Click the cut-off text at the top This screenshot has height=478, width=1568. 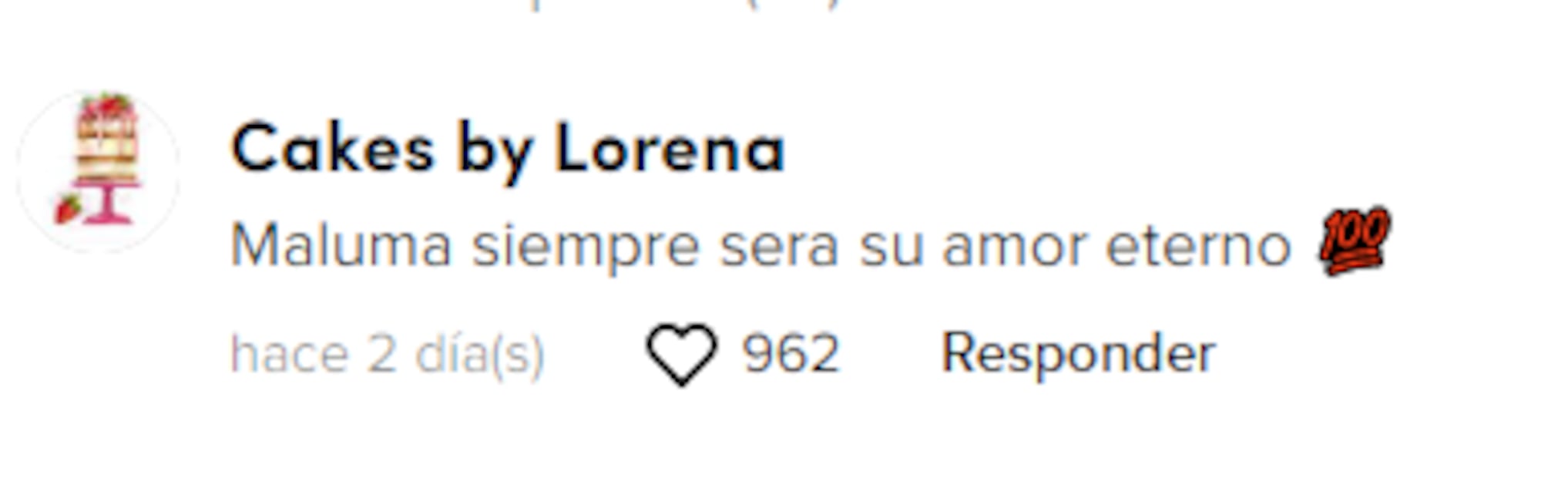686,5
